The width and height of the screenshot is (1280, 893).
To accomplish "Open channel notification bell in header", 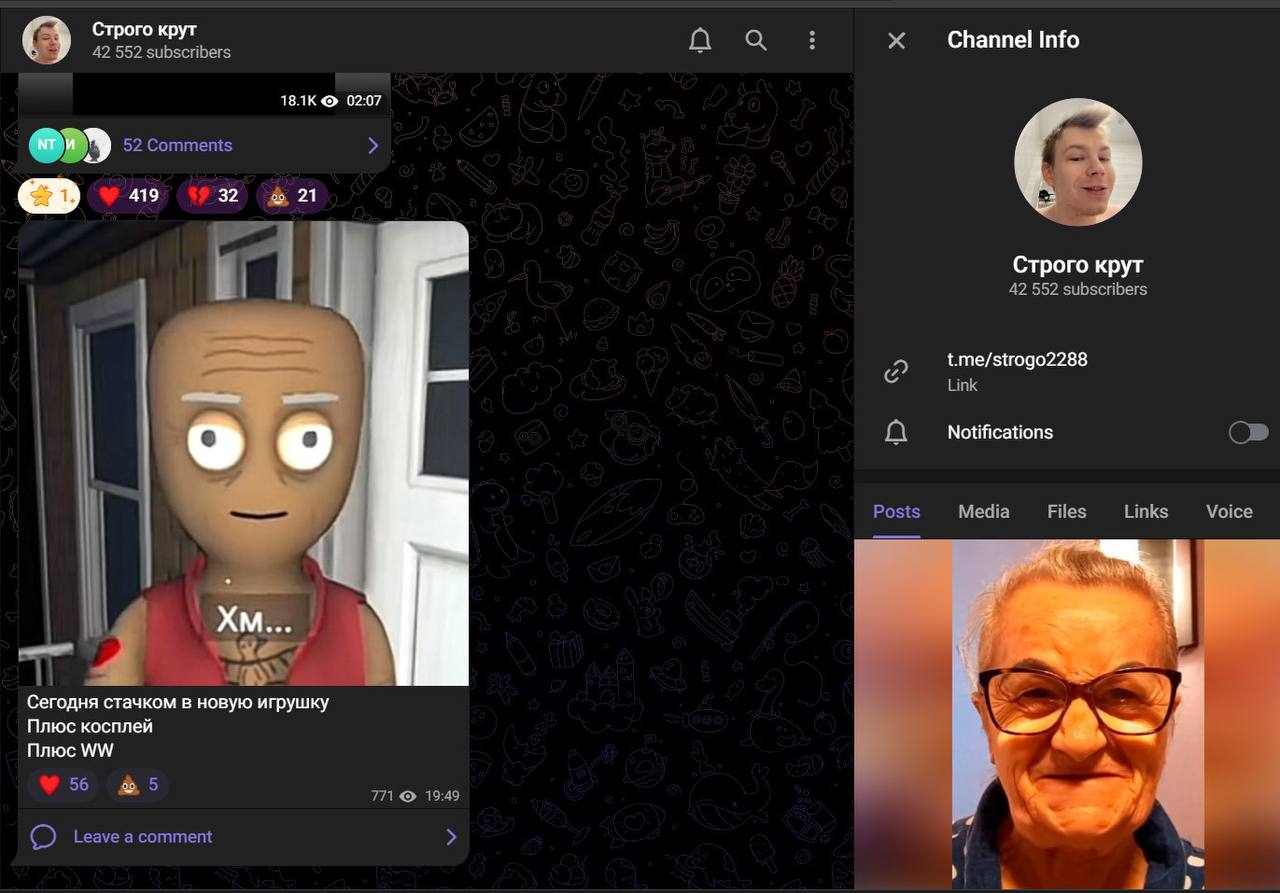I will pyautogui.click(x=700, y=40).
